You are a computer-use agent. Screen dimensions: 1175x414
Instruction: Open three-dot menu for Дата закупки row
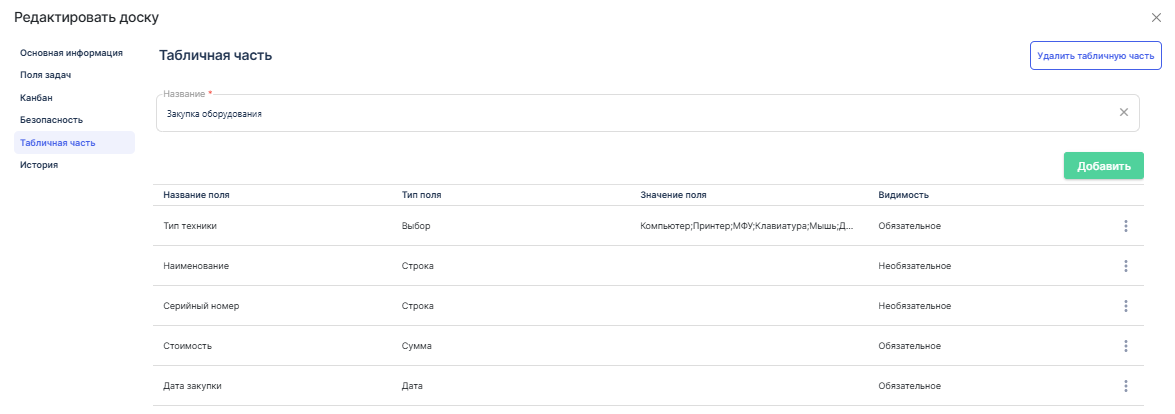click(x=1125, y=386)
